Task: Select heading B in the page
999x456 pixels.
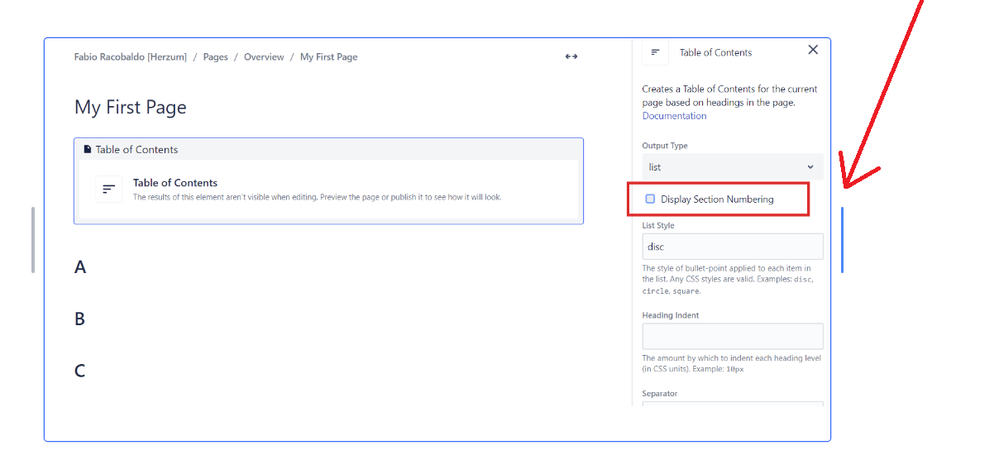Action: [80, 319]
